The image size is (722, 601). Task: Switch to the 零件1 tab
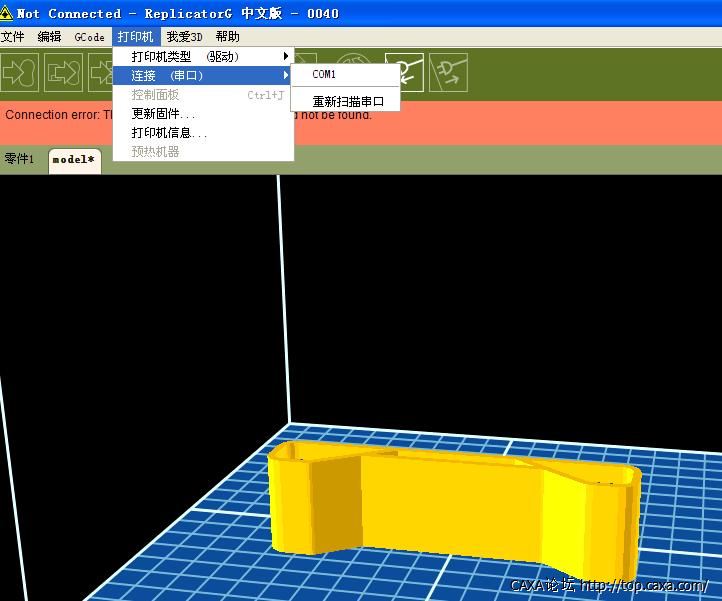tap(20, 159)
